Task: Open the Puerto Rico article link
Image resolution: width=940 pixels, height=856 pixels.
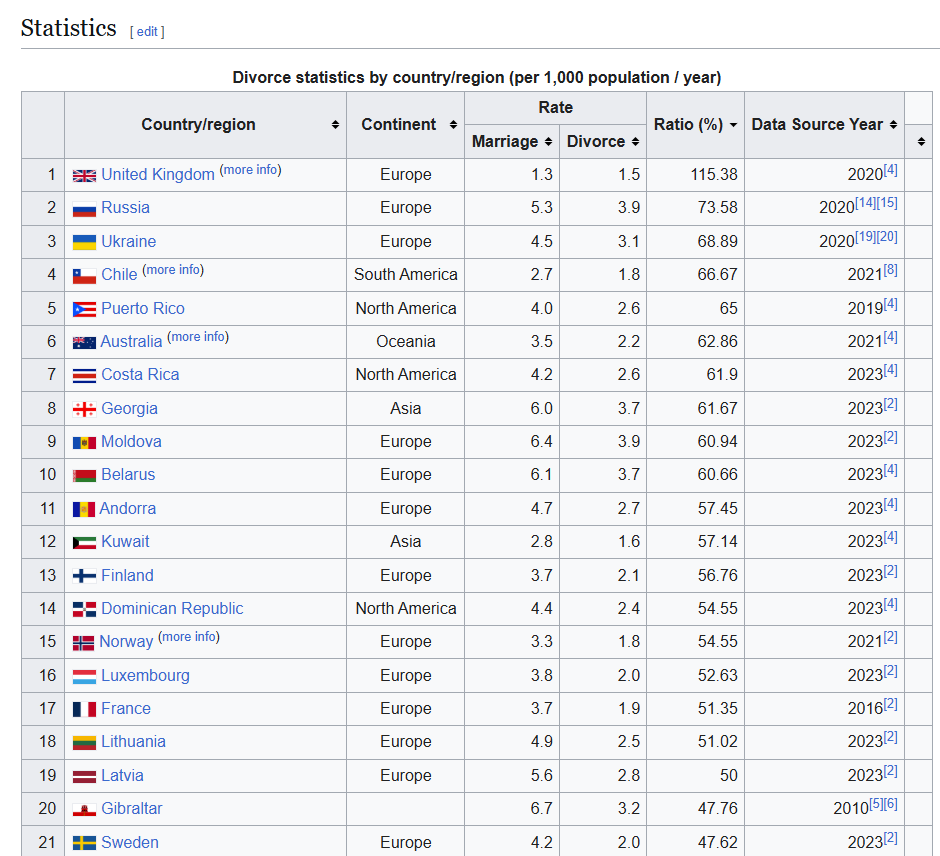Action: point(143,308)
